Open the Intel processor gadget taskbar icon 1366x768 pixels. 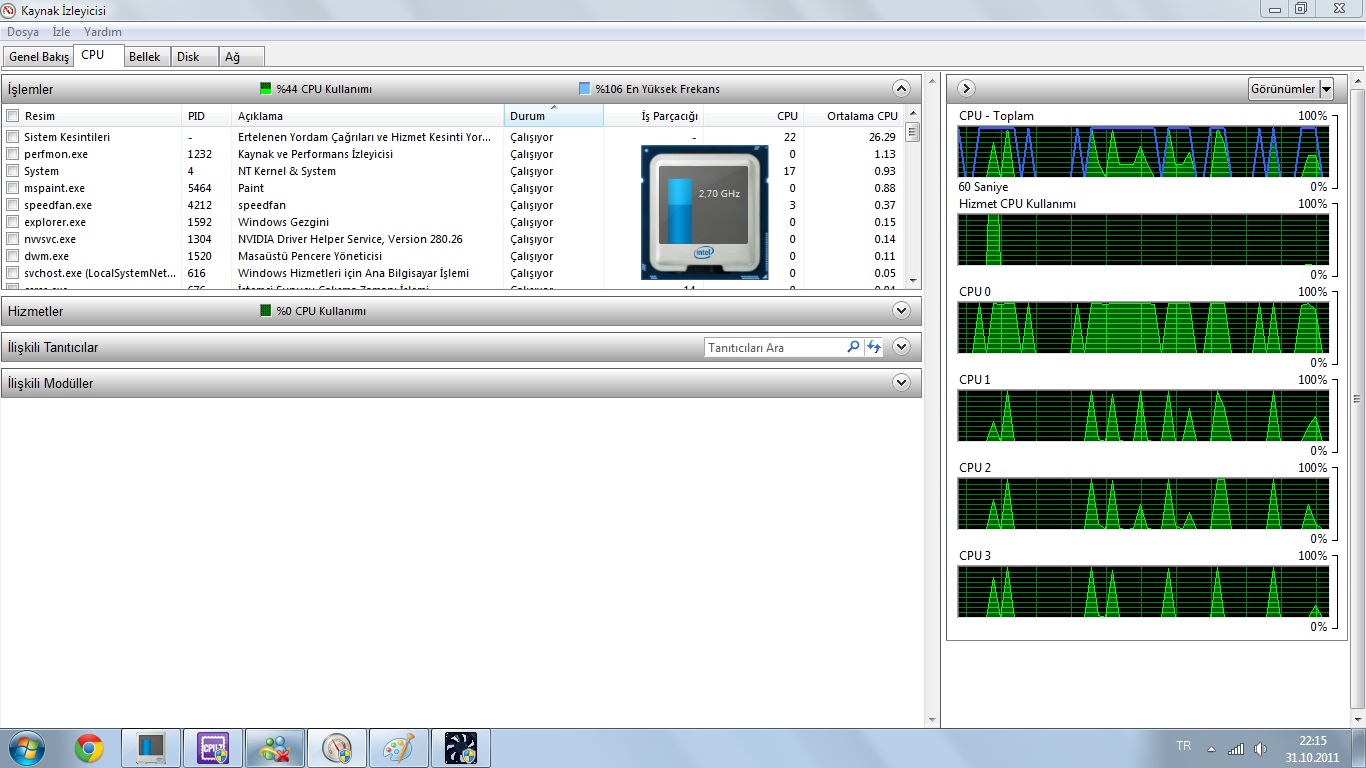[151, 748]
